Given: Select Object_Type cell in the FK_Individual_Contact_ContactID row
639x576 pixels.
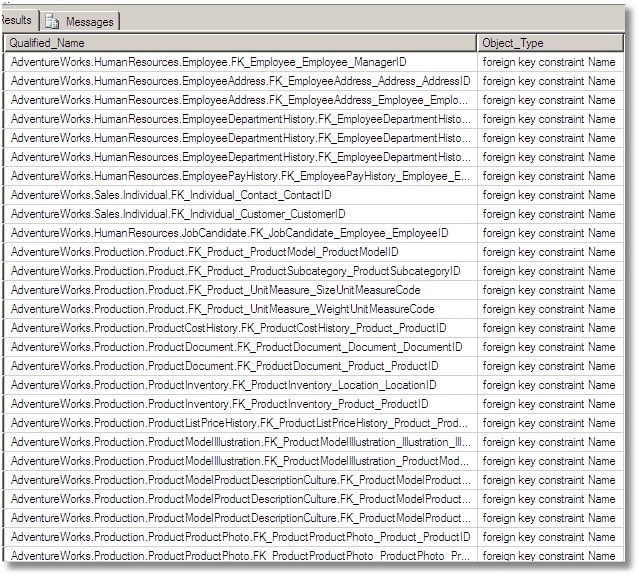Looking at the screenshot, I should (x=550, y=195).
